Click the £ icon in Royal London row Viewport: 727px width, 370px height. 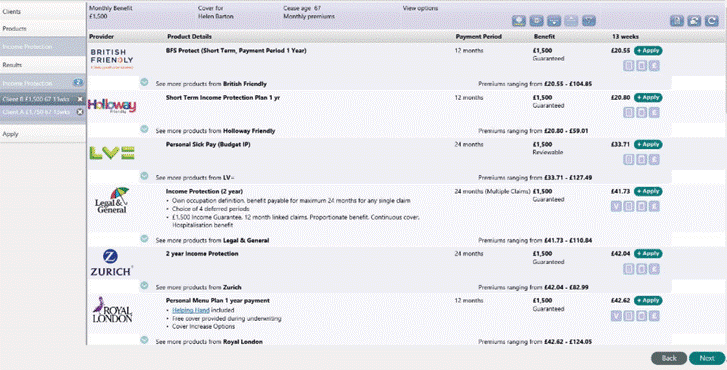tap(654, 316)
